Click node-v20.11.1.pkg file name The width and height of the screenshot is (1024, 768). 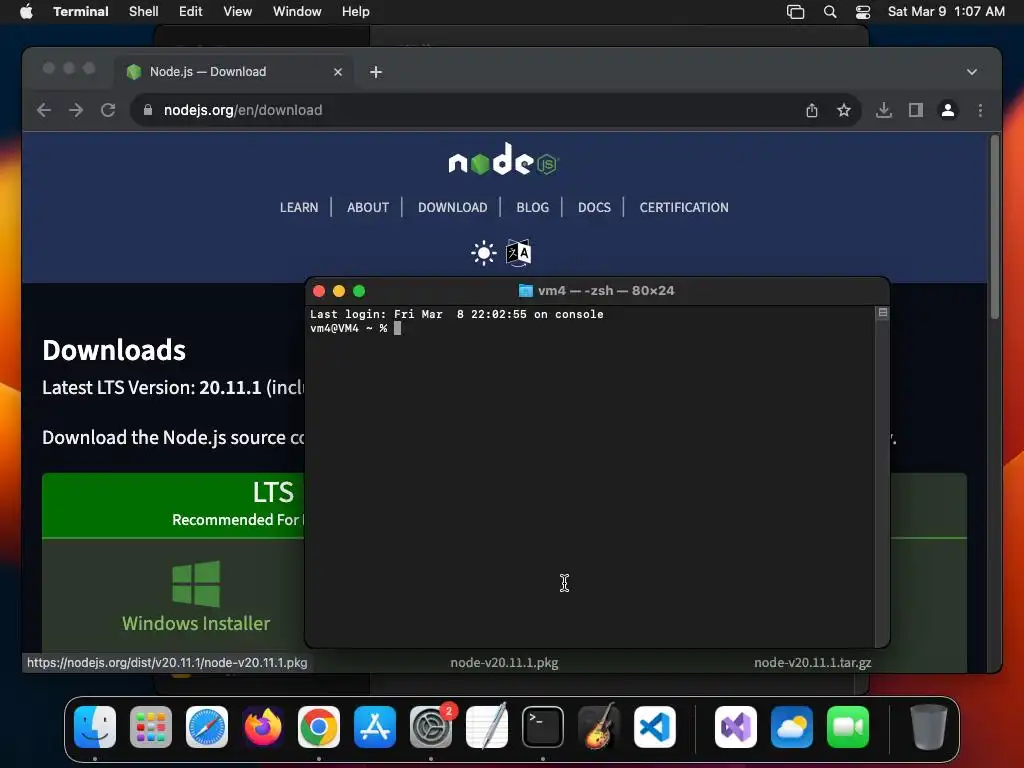point(504,663)
